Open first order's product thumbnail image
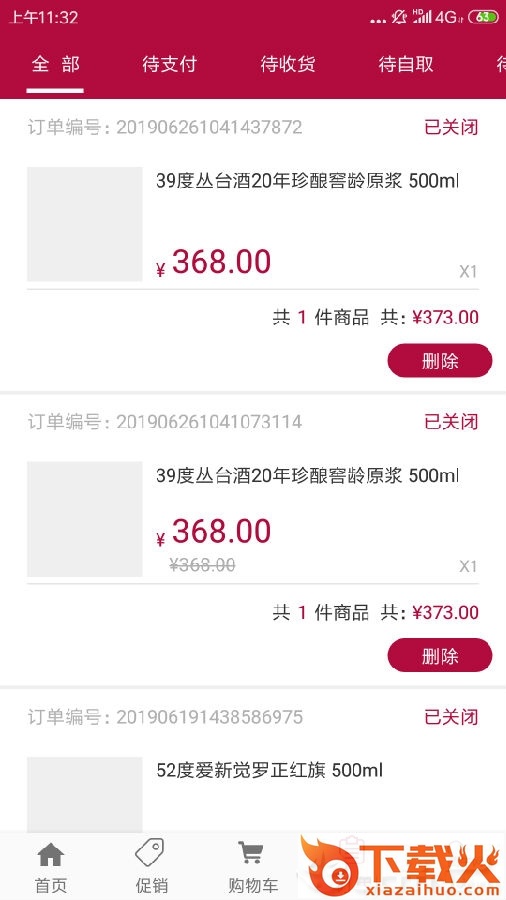The image size is (506, 900). click(x=84, y=224)
